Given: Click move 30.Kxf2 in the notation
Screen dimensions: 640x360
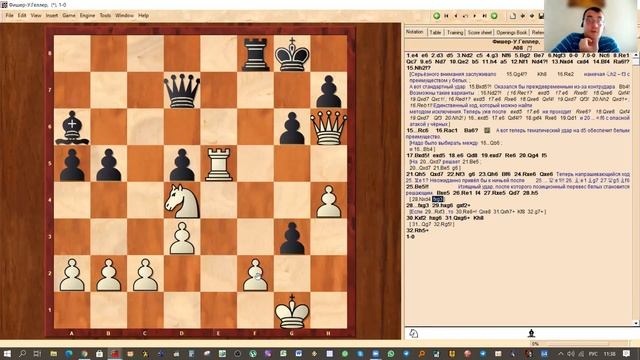Looking at the screenshot, I should 416,218.
